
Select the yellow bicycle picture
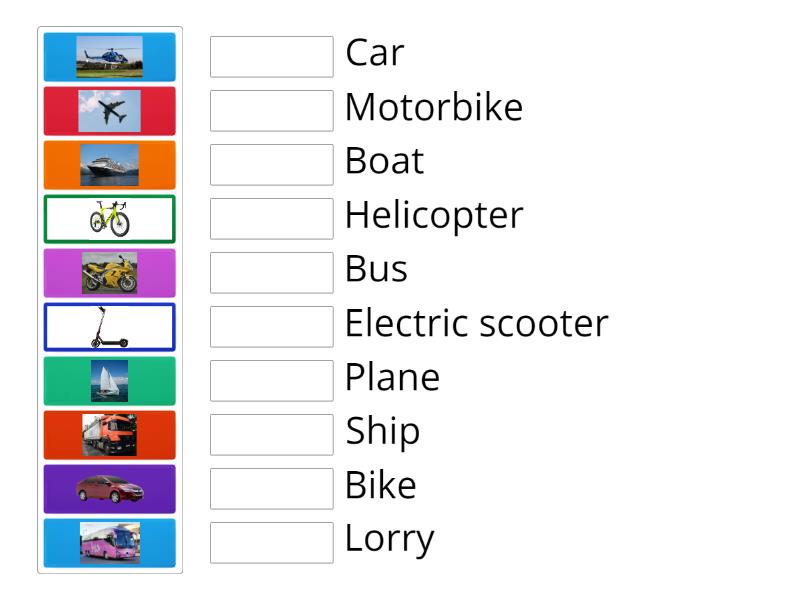point(109,218)
